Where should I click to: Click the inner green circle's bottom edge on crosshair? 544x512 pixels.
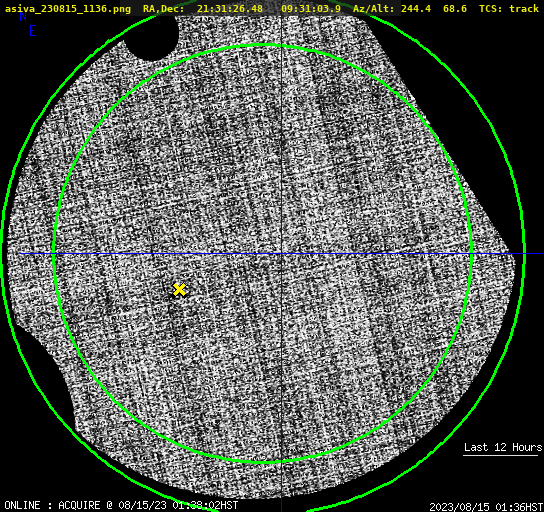(x=281, y=461)
